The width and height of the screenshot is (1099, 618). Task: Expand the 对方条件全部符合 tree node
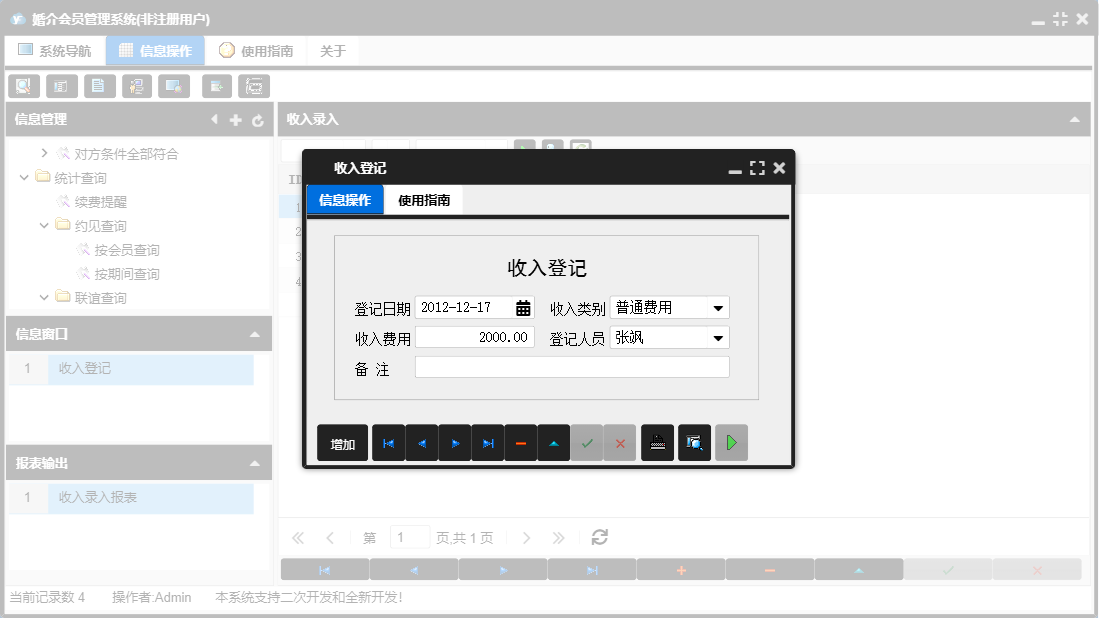coord(44,153)
